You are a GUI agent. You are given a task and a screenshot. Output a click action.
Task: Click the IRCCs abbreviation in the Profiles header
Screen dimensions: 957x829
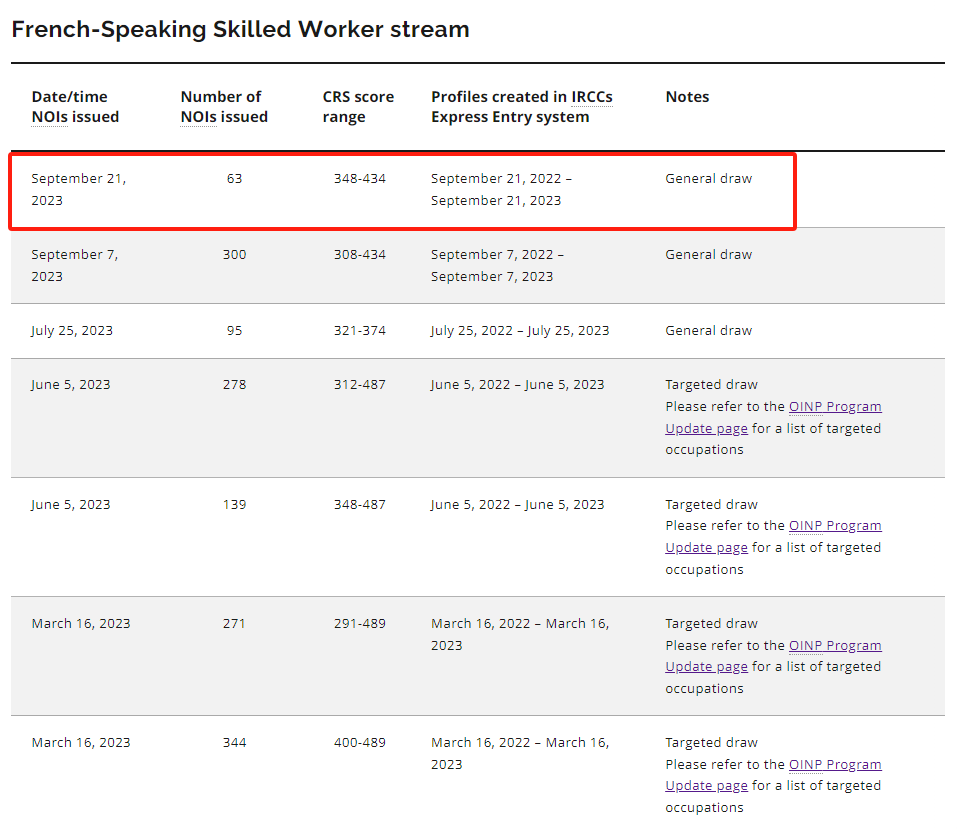click(x=591, y=97)
